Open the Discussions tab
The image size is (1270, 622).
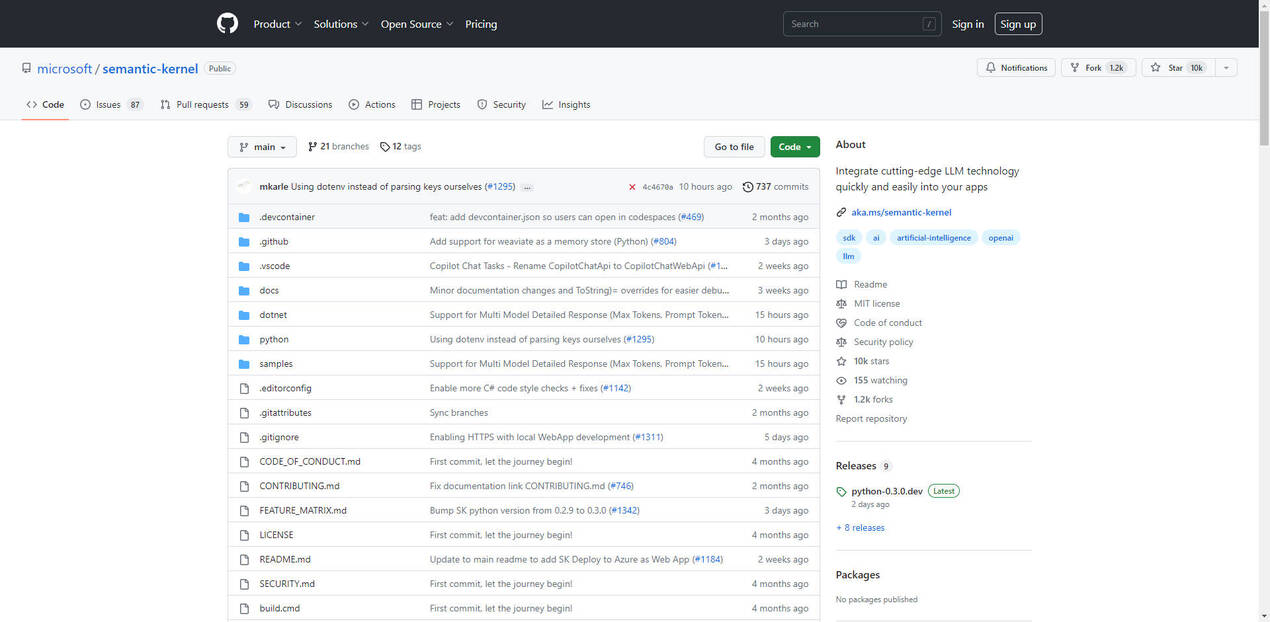(300, 105)
